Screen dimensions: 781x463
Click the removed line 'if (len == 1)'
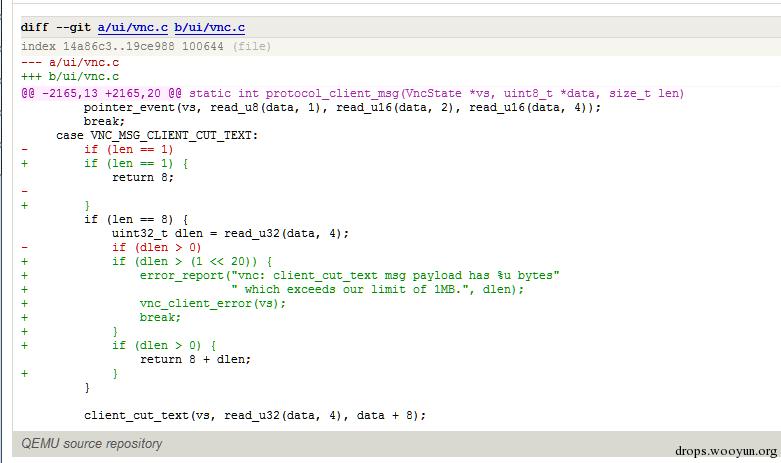[x=129, y=149]
